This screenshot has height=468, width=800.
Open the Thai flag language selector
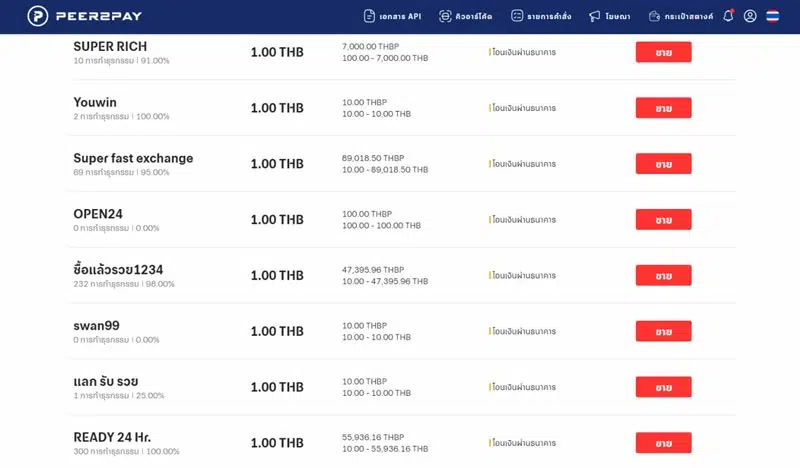(x=773, y=16)
